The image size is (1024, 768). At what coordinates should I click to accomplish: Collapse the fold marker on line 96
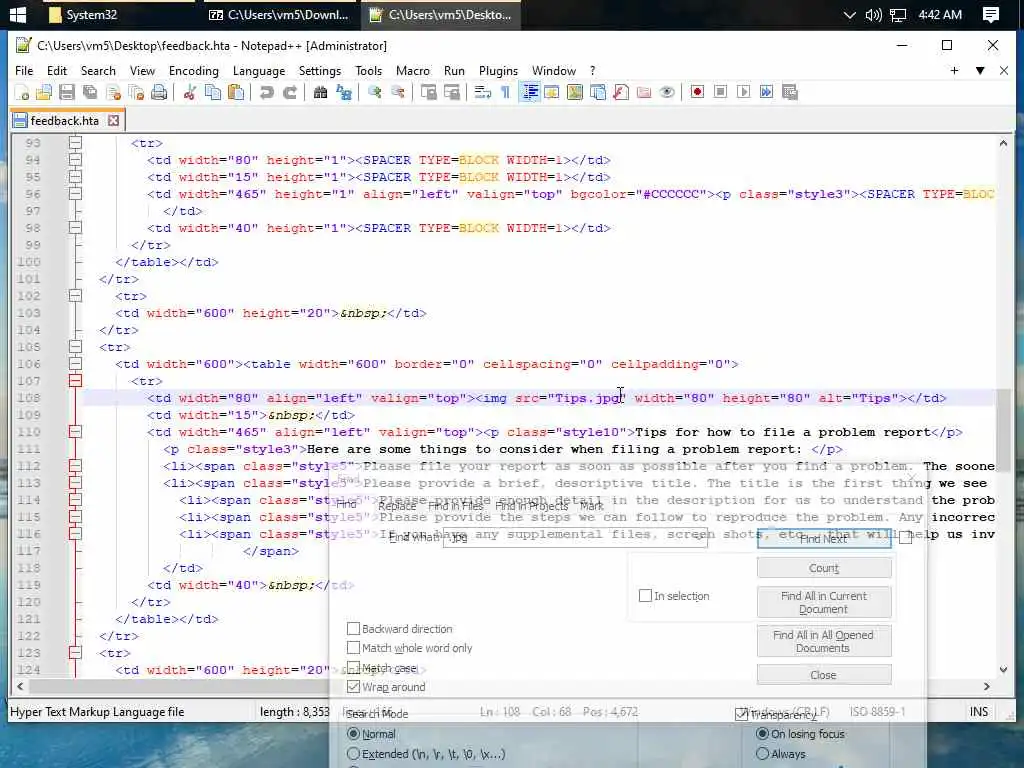click(x=75, y=194)
